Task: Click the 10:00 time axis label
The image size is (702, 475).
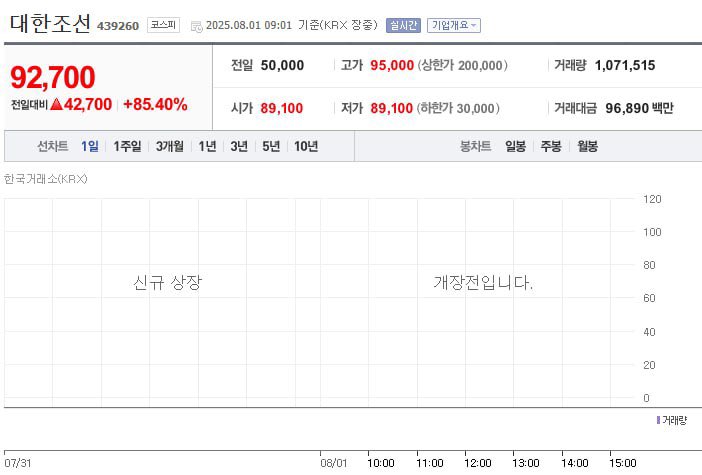Action: [x=381, y=463]
